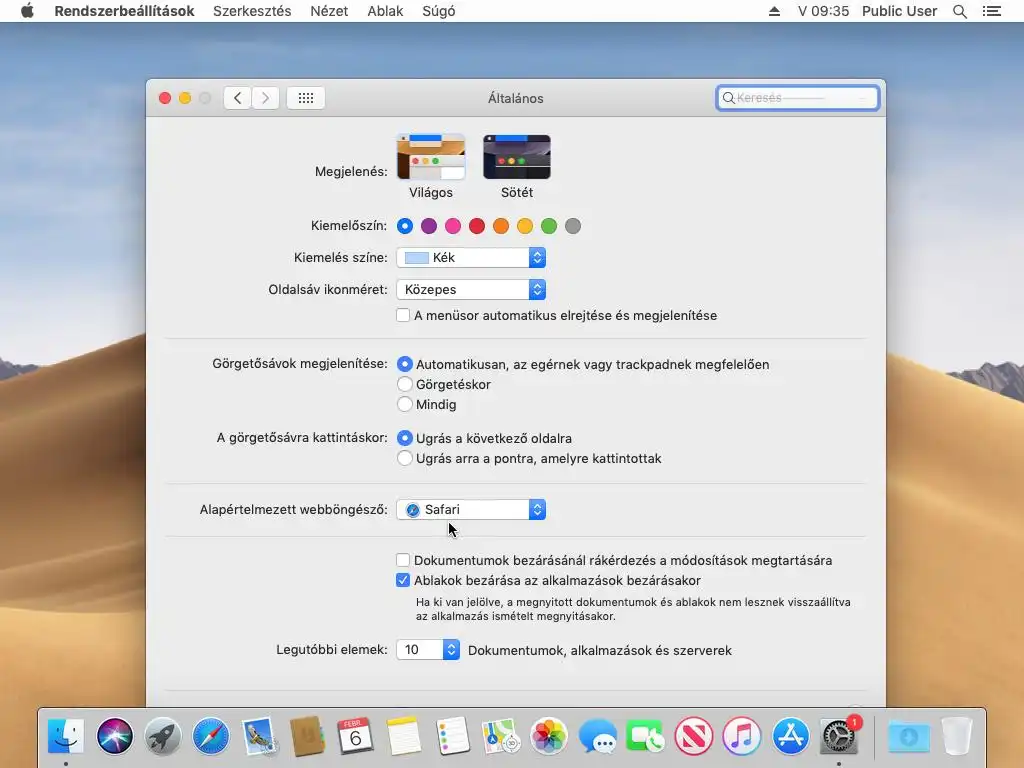Open Launchpad rocket icon

[x=163, y=736]
